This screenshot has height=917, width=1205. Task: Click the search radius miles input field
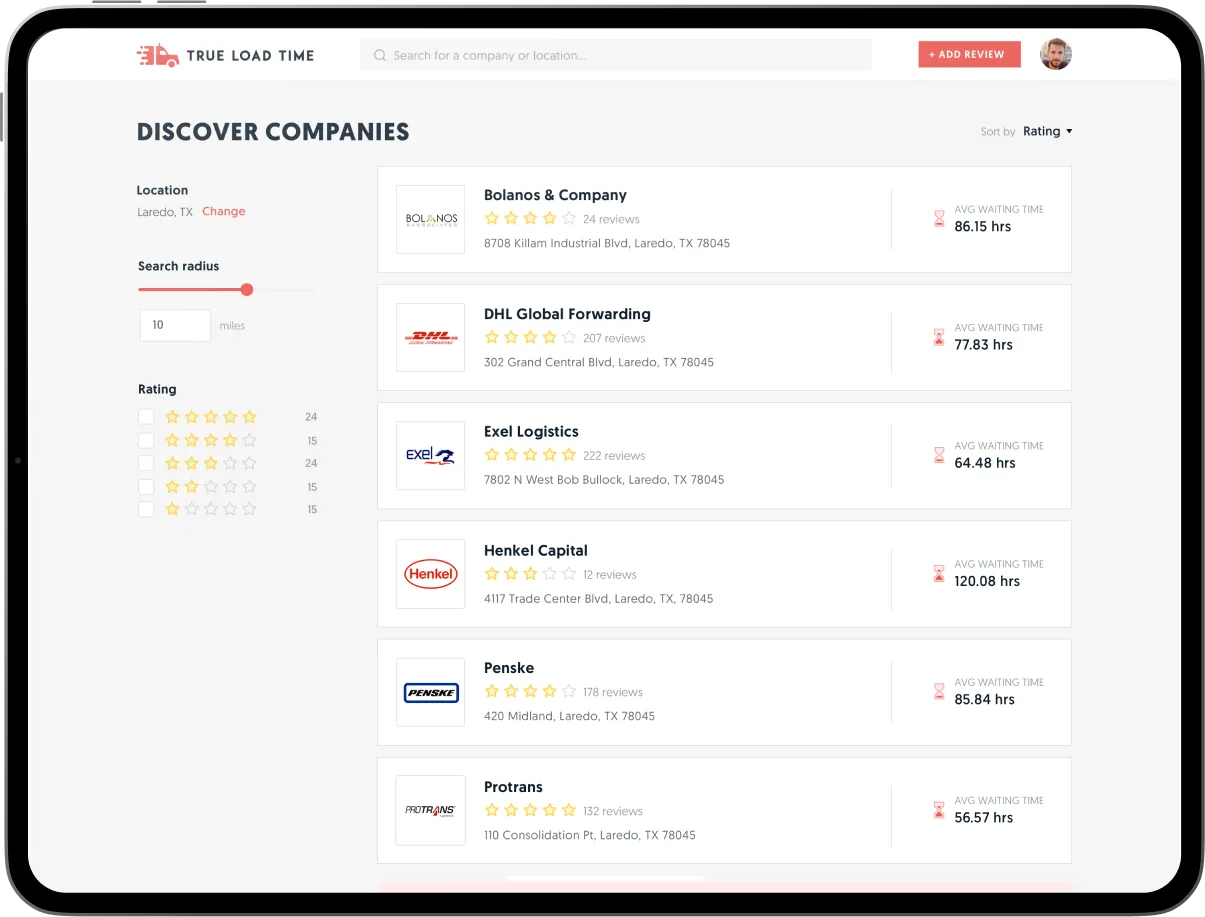(175, 325)
